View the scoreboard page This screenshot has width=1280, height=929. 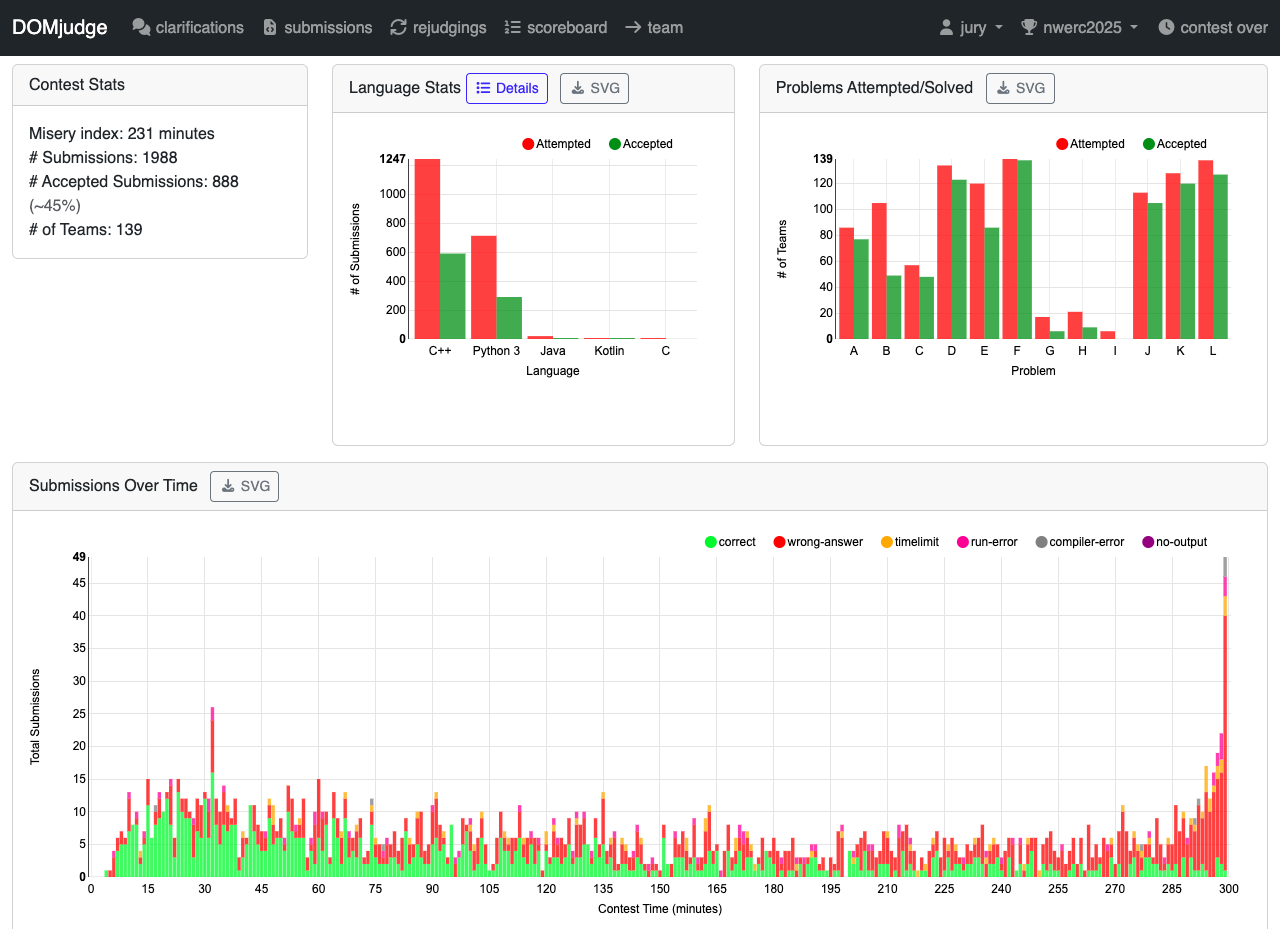click(556, 28)
